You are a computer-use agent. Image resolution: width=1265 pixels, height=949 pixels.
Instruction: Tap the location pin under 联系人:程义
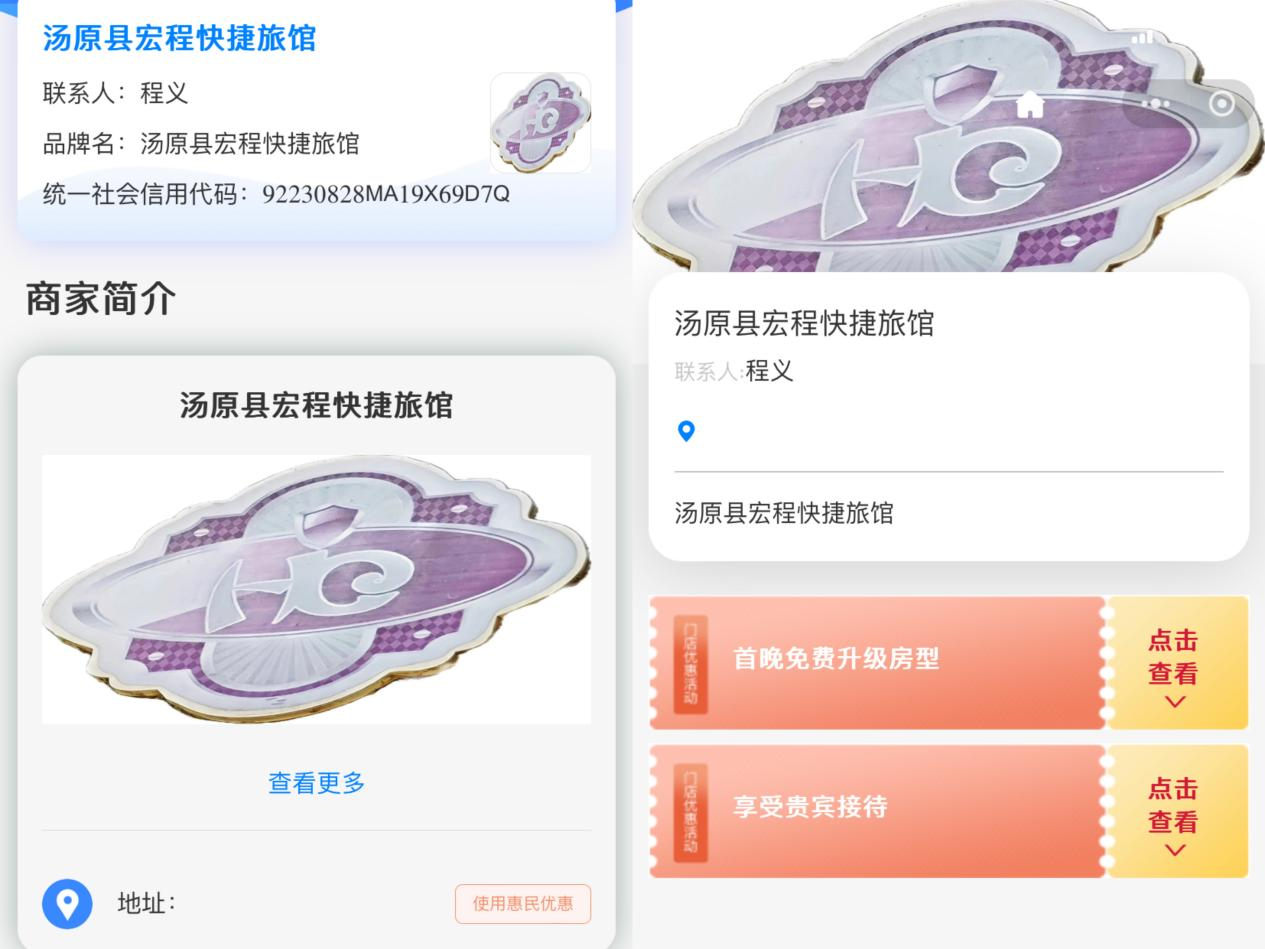click(686, 431)
